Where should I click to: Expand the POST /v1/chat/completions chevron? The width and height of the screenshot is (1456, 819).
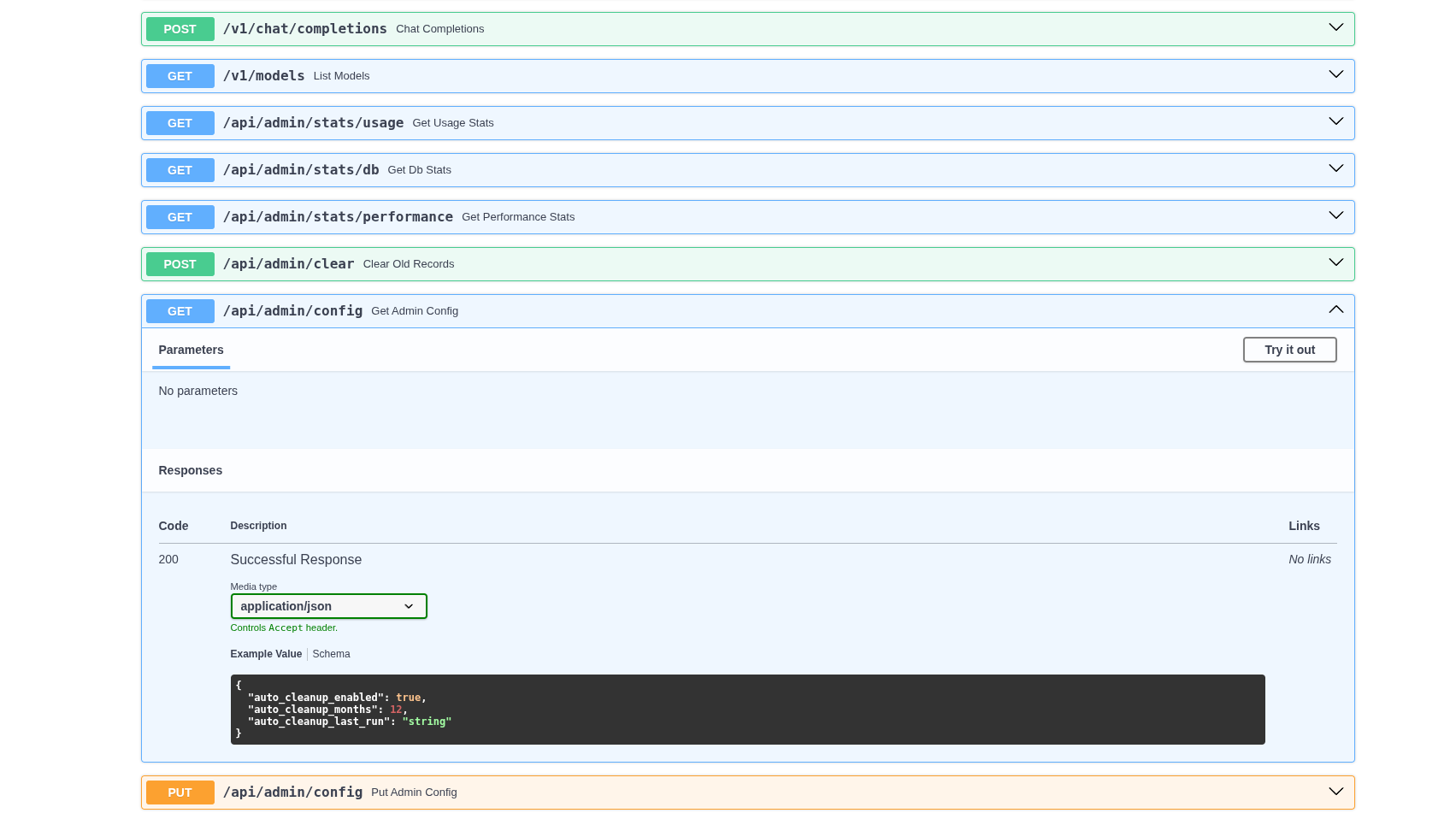(1335, 28)
